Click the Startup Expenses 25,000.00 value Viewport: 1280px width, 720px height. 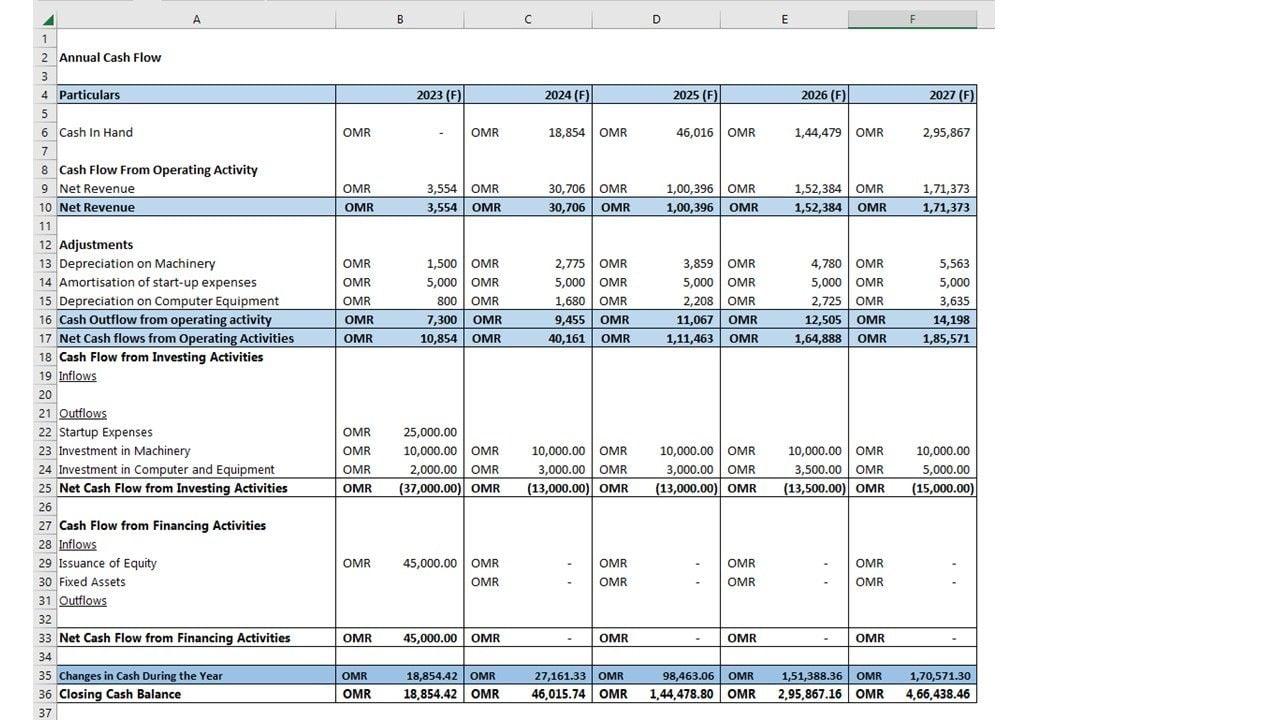[x=430, y=432]
